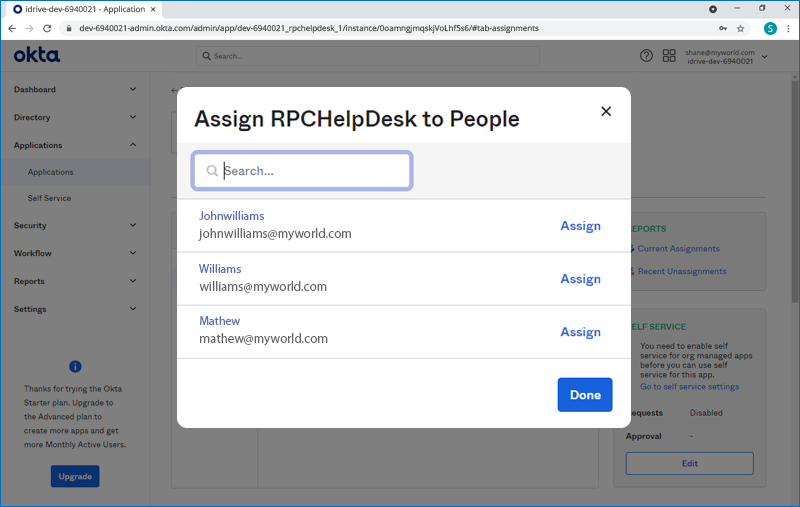Select Self Service in sidebar
Viewport: 800px width, 507px height.
click(49, 198)
